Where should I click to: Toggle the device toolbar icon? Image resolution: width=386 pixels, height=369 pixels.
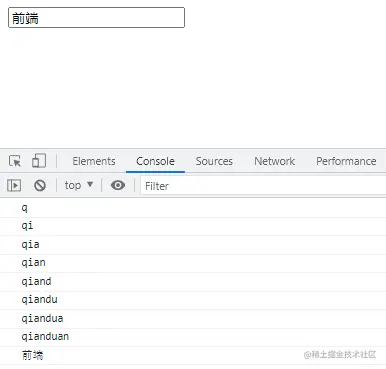coord(39,161)
